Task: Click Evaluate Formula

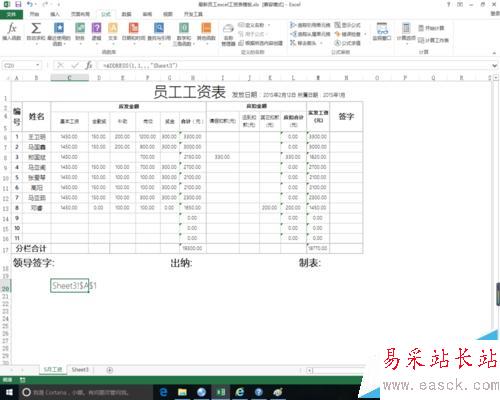Action: pyautogui.click(x=348, y=43)
